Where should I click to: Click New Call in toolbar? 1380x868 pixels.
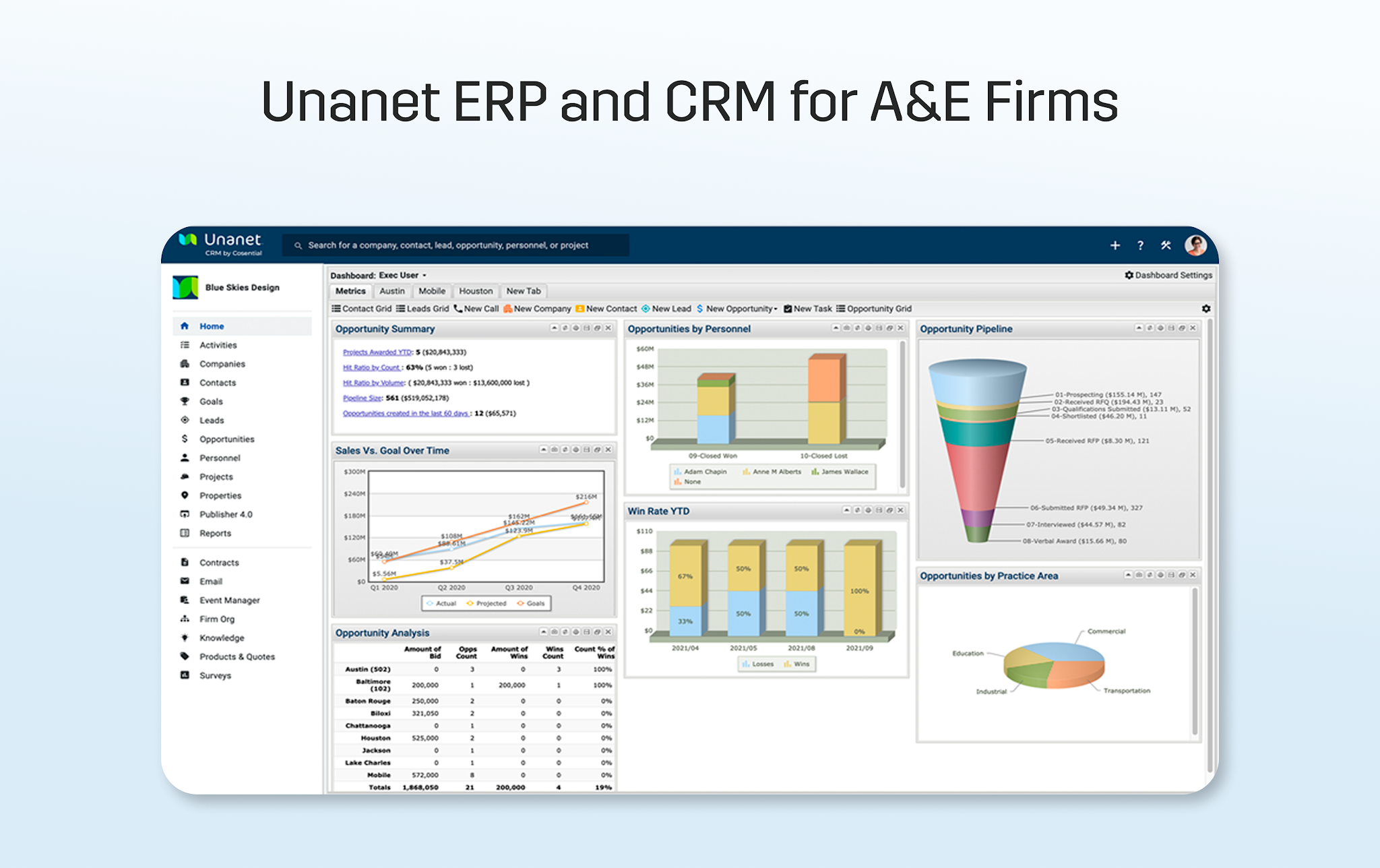[x=476, y=309]
